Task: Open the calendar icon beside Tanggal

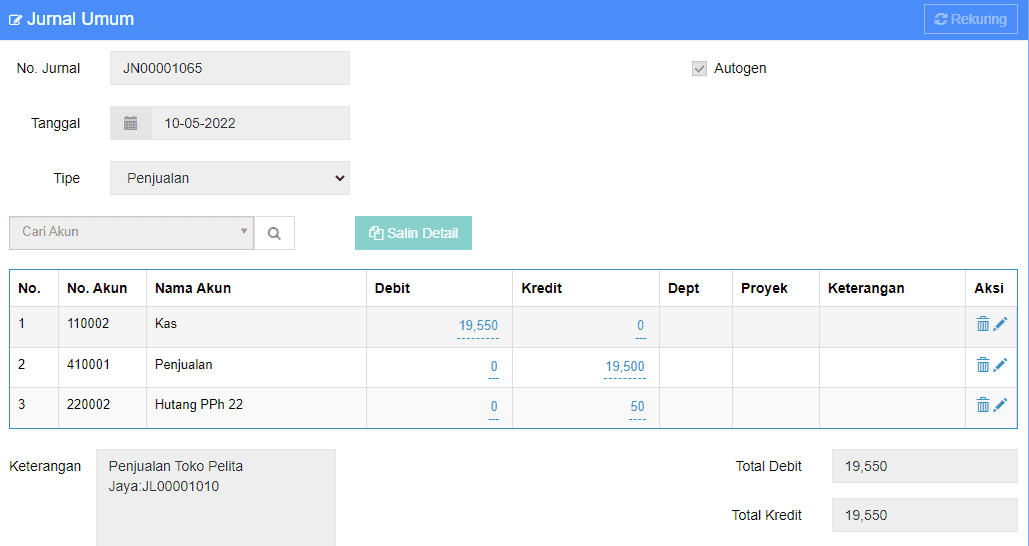Action: [x=131, y=123]
